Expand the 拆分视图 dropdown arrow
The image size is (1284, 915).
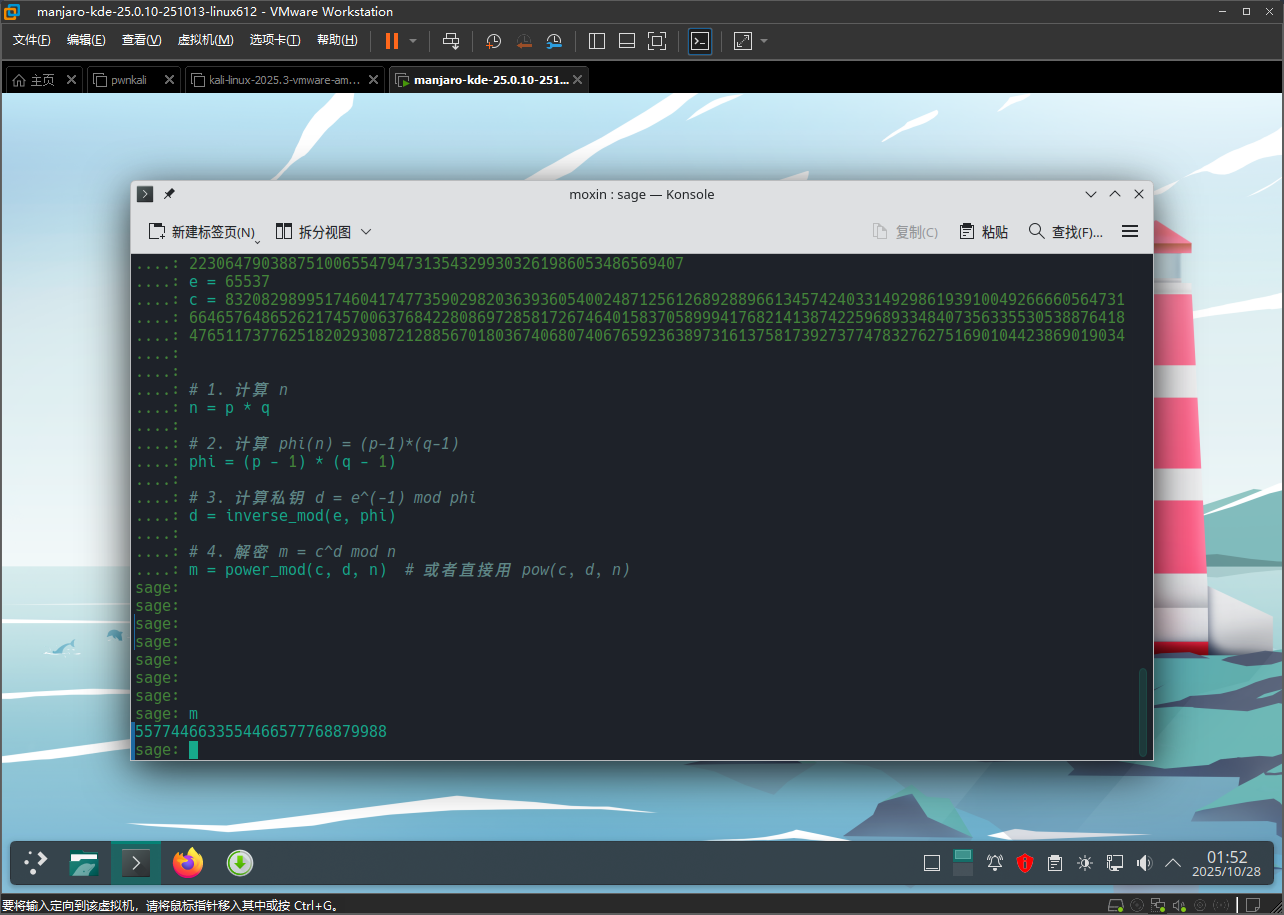tap(366, 232)
